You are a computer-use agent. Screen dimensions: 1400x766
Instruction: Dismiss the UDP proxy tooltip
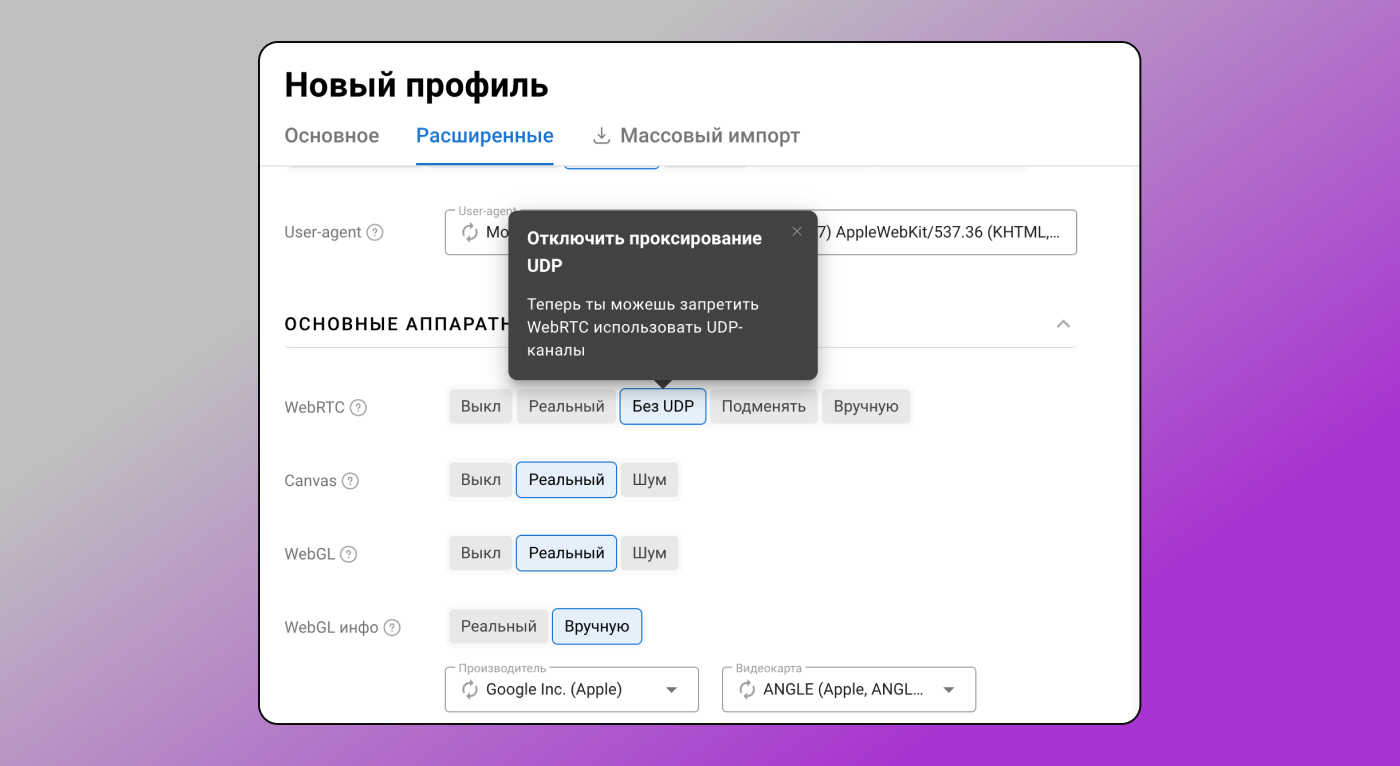pyautogui.click(x=796, y=231)
